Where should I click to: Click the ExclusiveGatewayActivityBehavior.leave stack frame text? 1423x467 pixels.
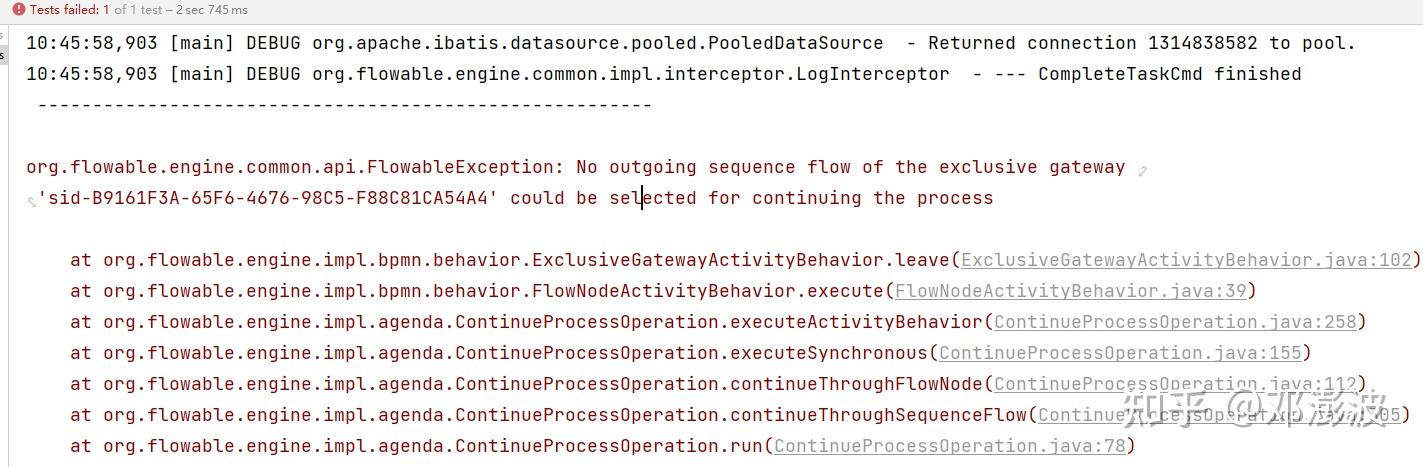(x=510, y=260)
